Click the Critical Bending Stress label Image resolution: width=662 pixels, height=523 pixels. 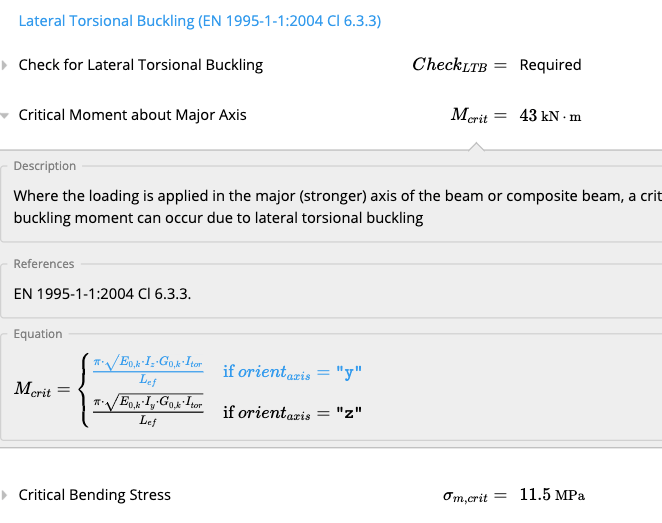[x=95, y=495]
